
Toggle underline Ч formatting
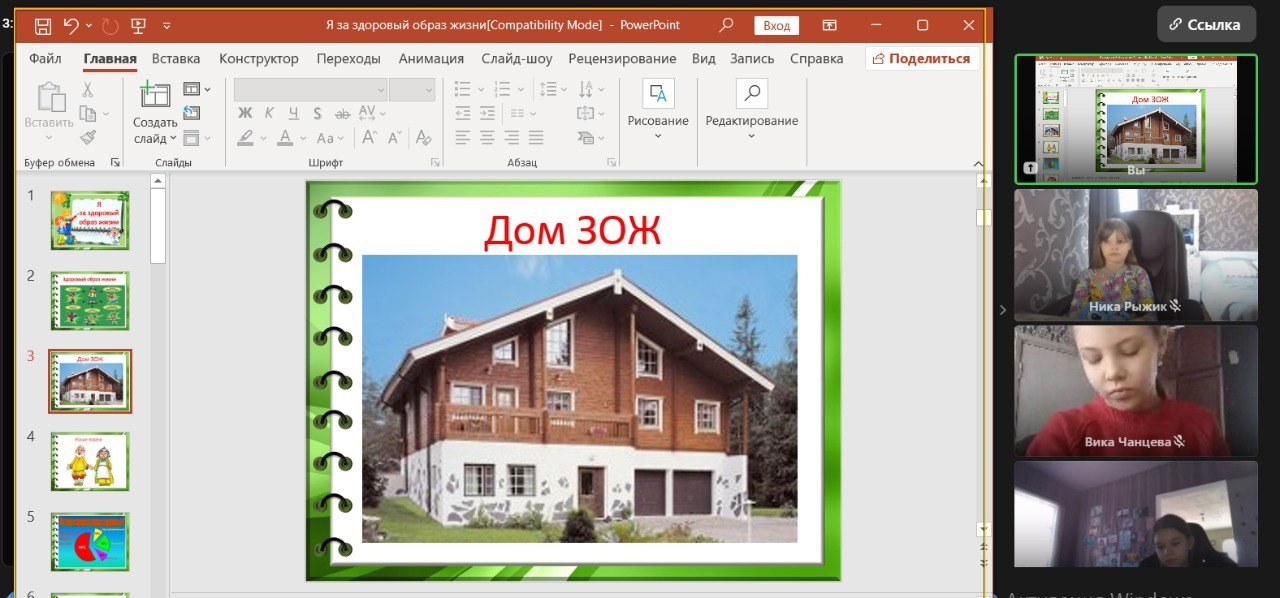(x=293, y=113)
